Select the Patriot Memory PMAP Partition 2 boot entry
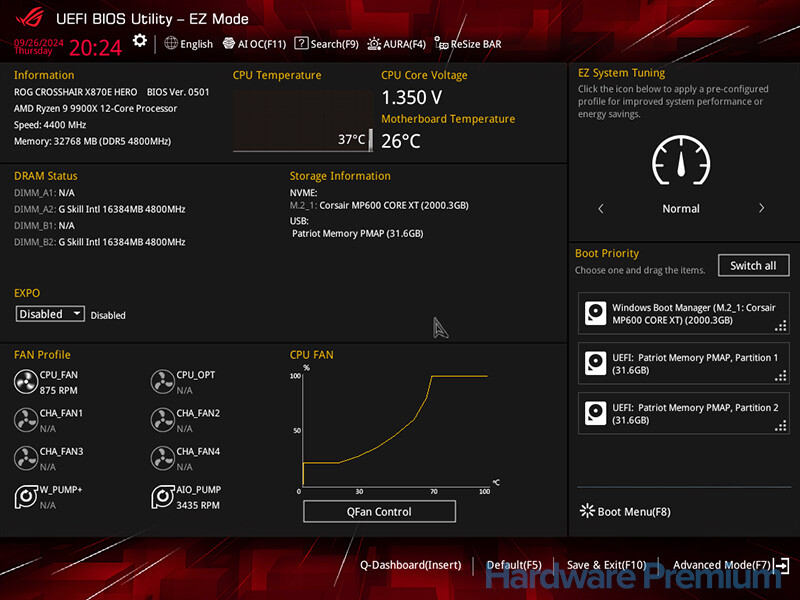Image resolution: width=800 pixels, height=600 pixels. click(x=684, y=414)
